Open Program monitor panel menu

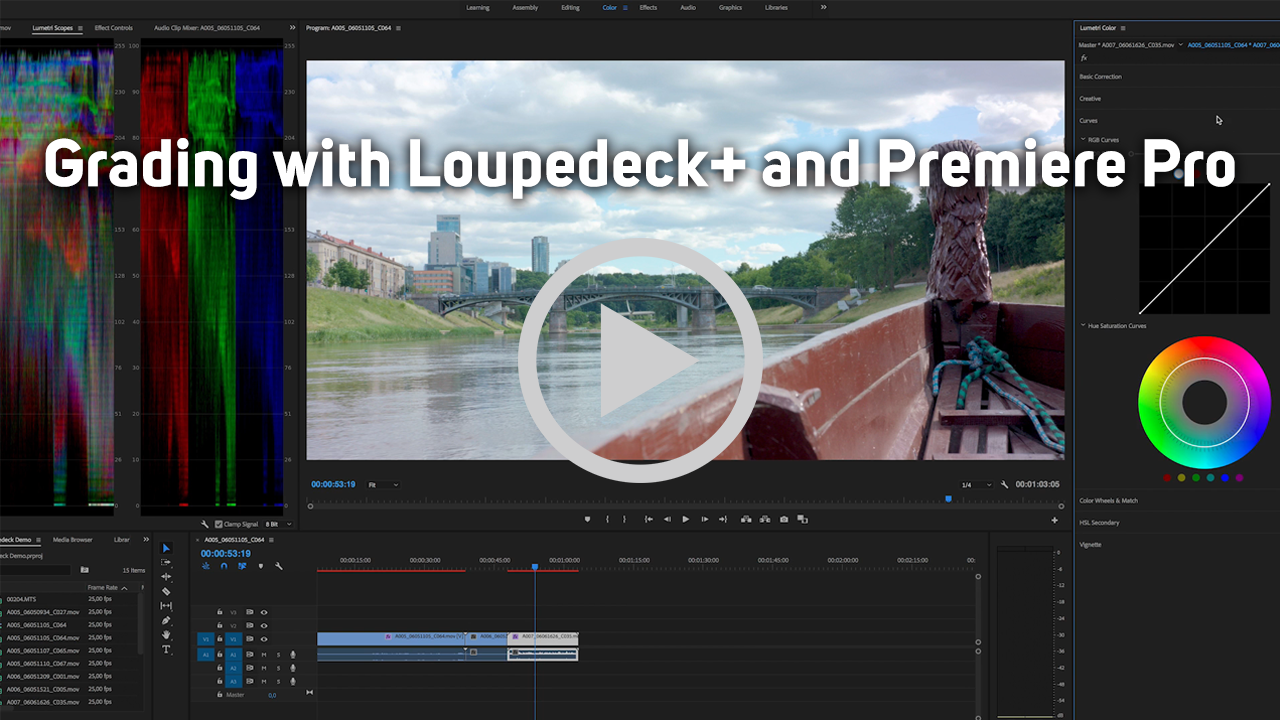(x=399, y=28)
